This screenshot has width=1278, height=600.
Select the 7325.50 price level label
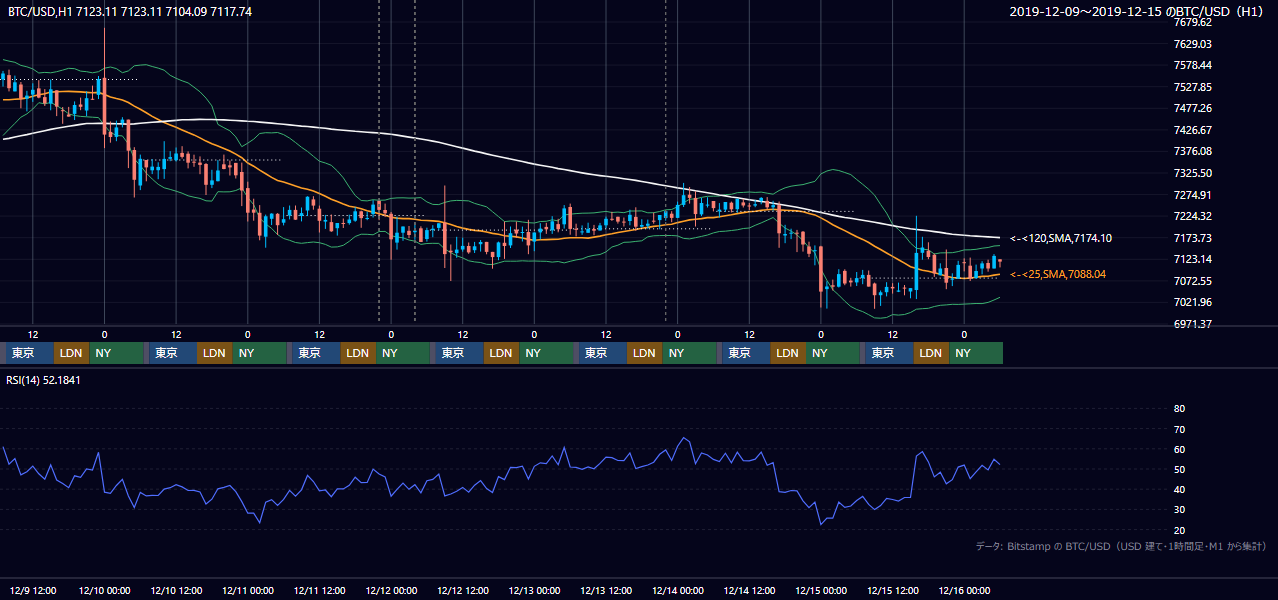1193,173
